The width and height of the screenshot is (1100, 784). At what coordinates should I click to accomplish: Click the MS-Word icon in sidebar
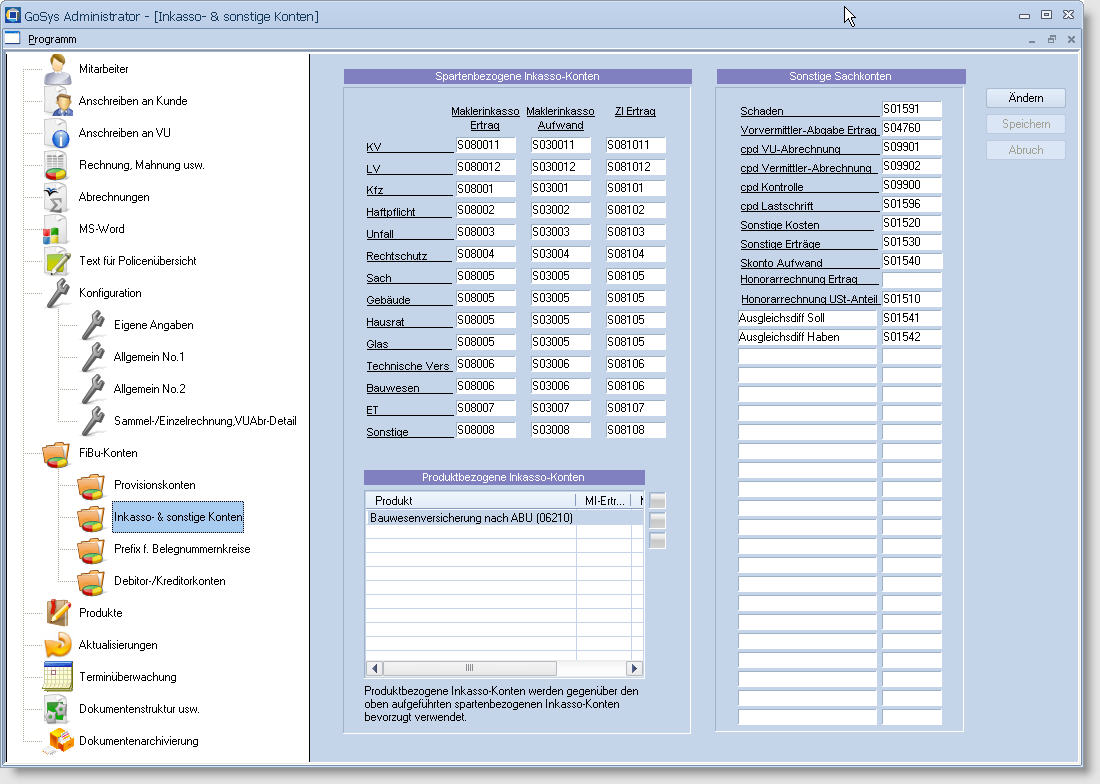[57, 230]
